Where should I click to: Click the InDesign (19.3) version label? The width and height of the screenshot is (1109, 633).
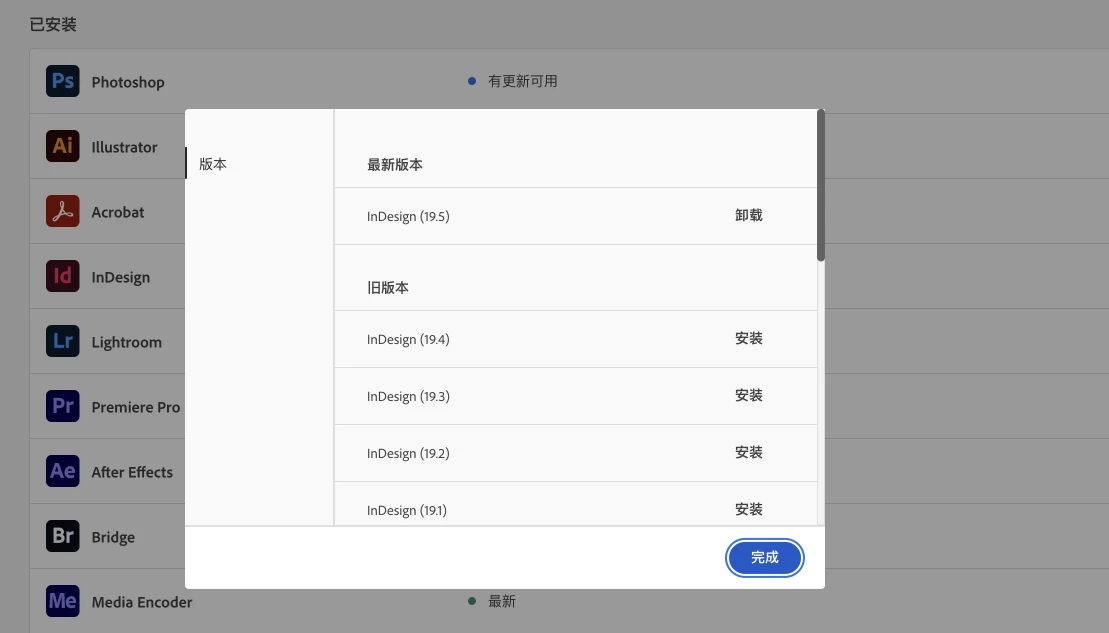(x=408, y=397)
